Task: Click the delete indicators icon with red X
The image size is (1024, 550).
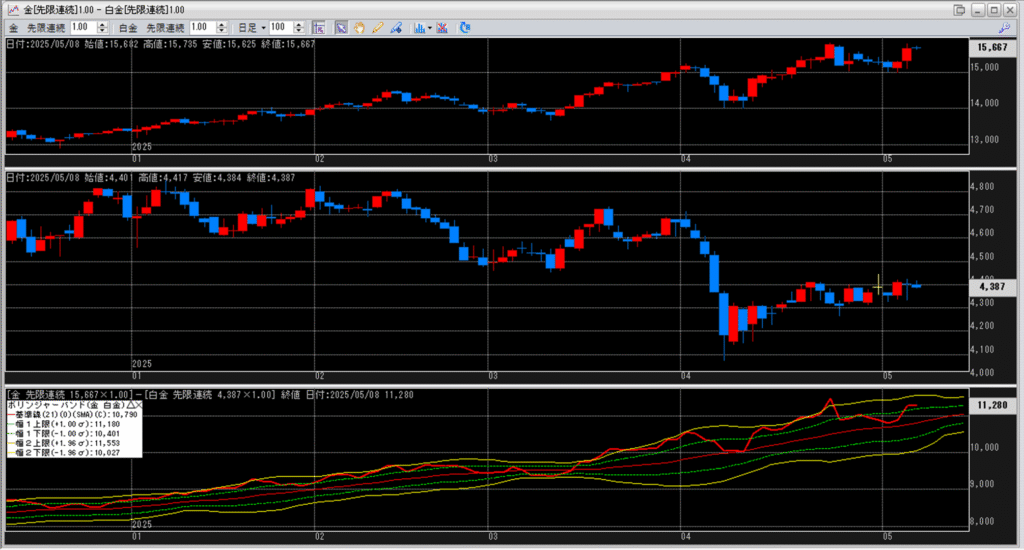Action: point(442,27)
